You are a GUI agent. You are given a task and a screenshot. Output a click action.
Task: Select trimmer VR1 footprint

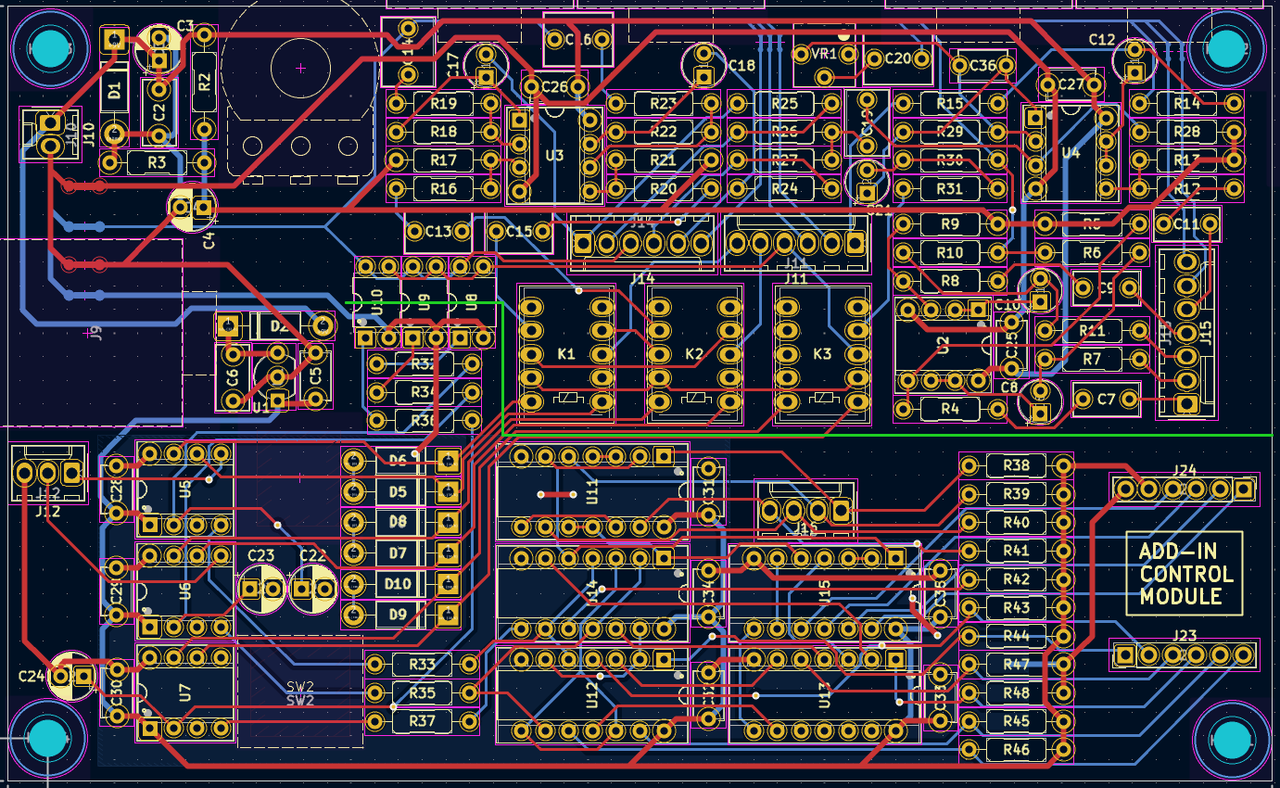(x=822, y=55)
